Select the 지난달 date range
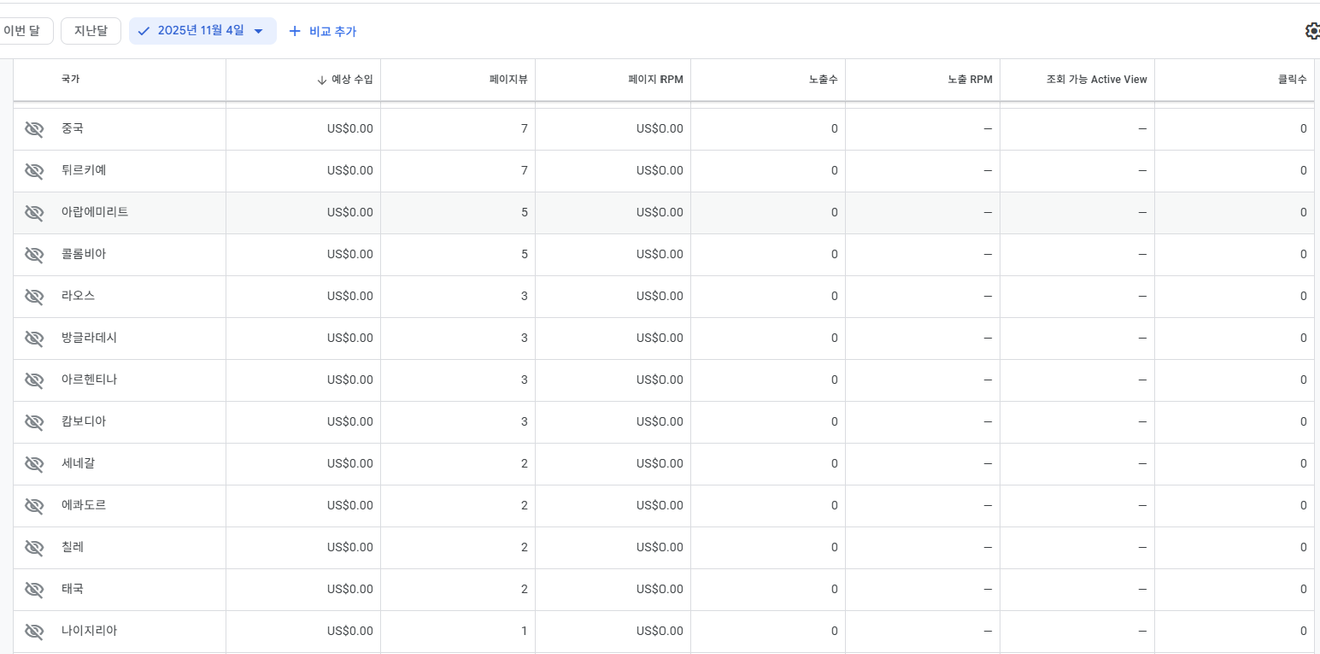Viewport: 1320px width, 654px height. pyautogui.click(x=91, y=31)
